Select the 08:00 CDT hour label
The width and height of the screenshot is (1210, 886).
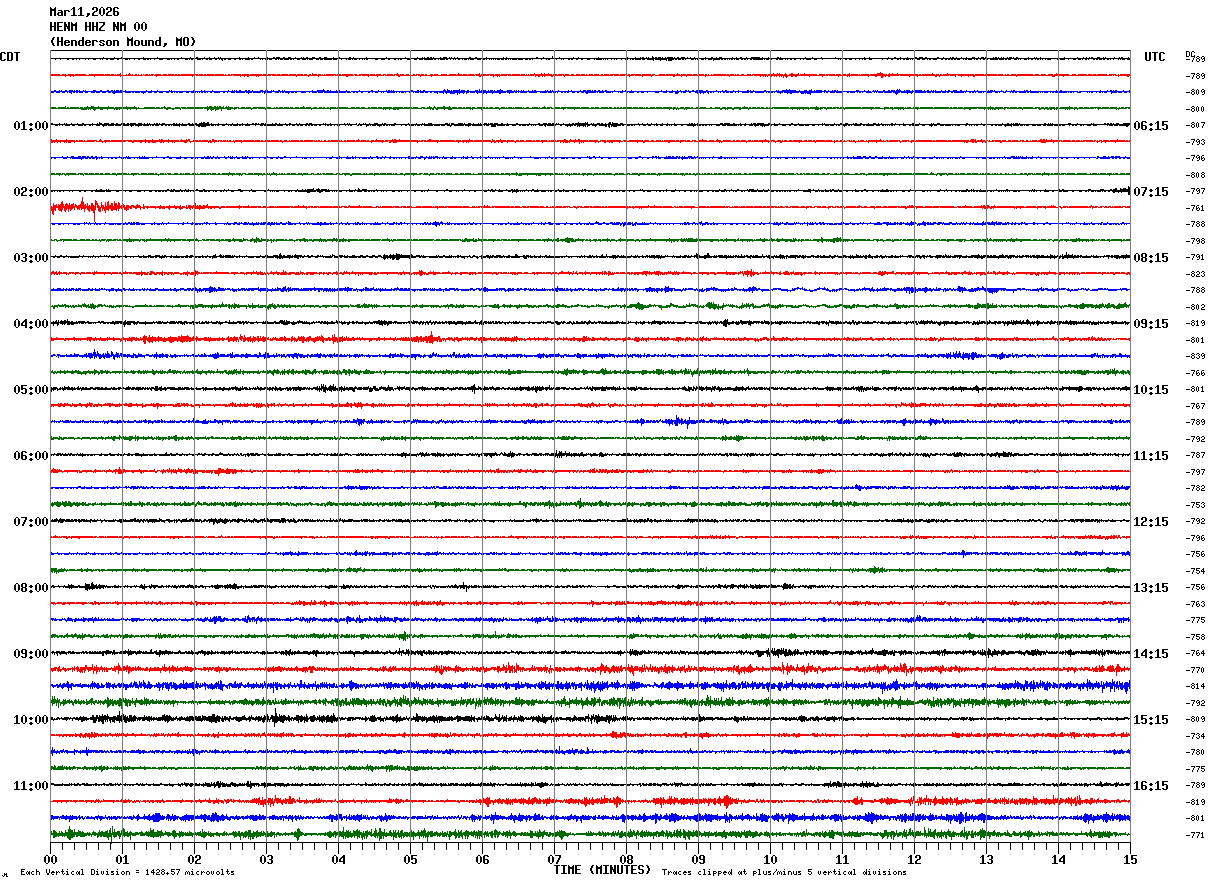pos(31,588)
